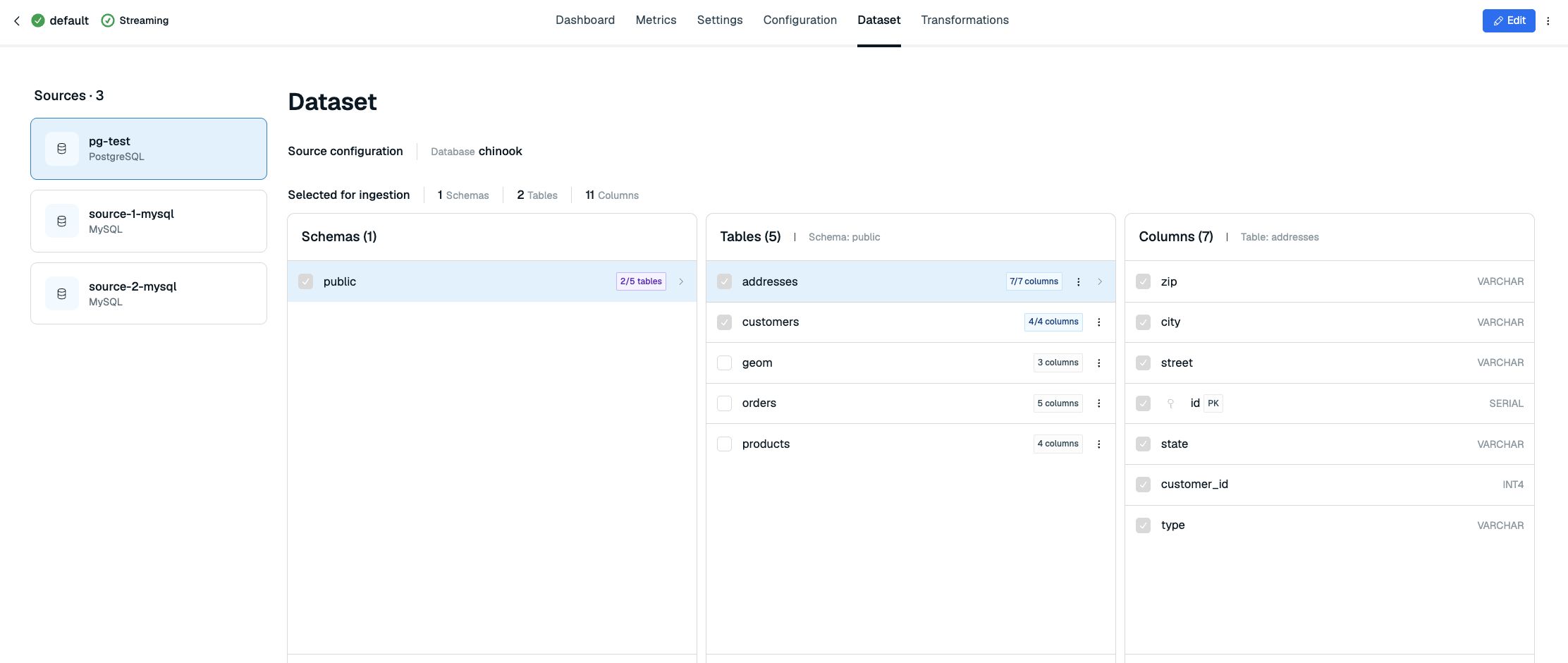Open the geom table options menu
The height and width of the screenshot is (663, 1568).
1098,363
